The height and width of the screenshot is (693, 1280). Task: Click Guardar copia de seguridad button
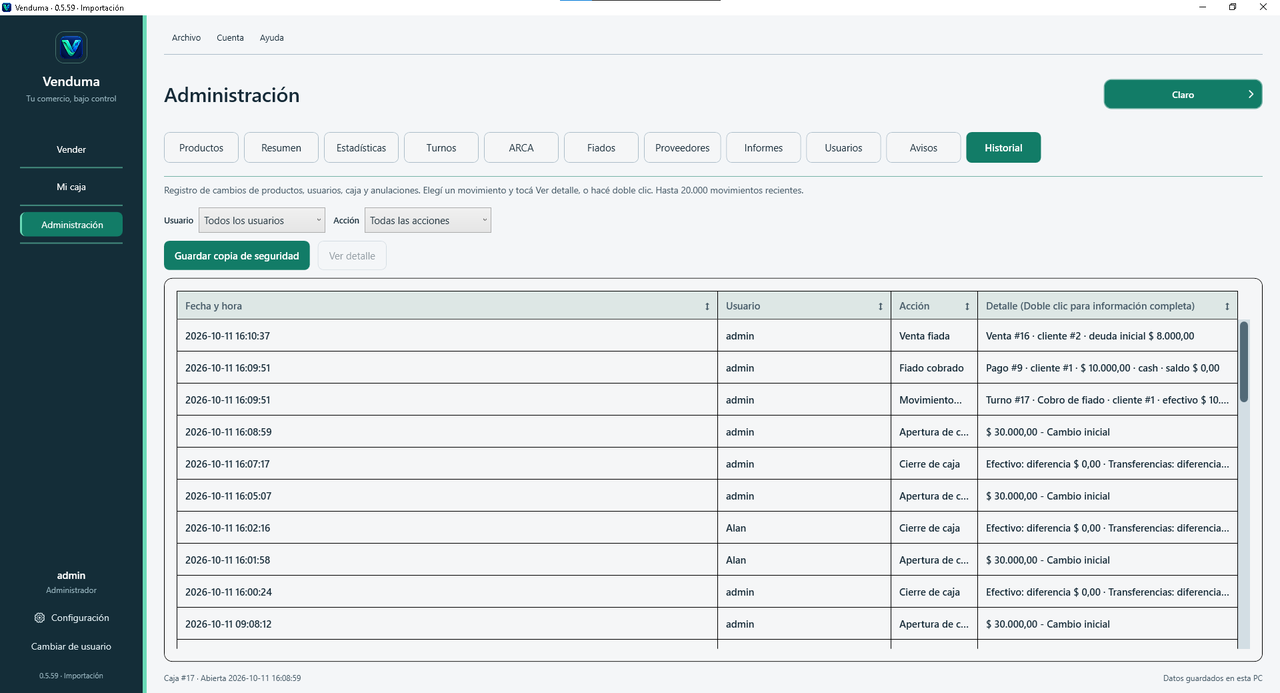[x=237, y=256]
